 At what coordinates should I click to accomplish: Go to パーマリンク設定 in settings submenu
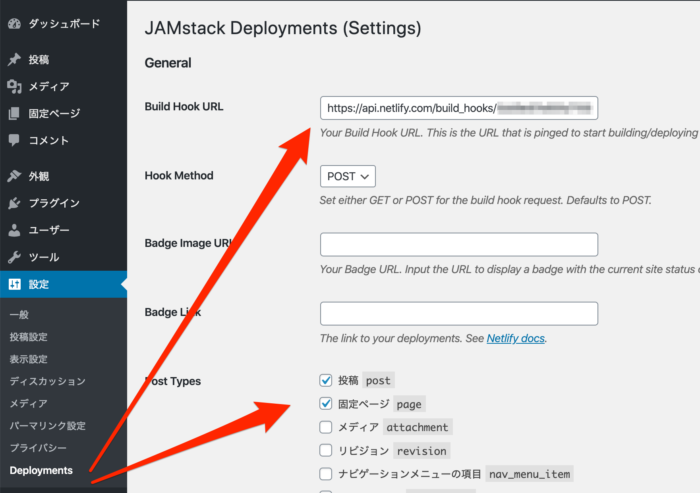point(54,426)
